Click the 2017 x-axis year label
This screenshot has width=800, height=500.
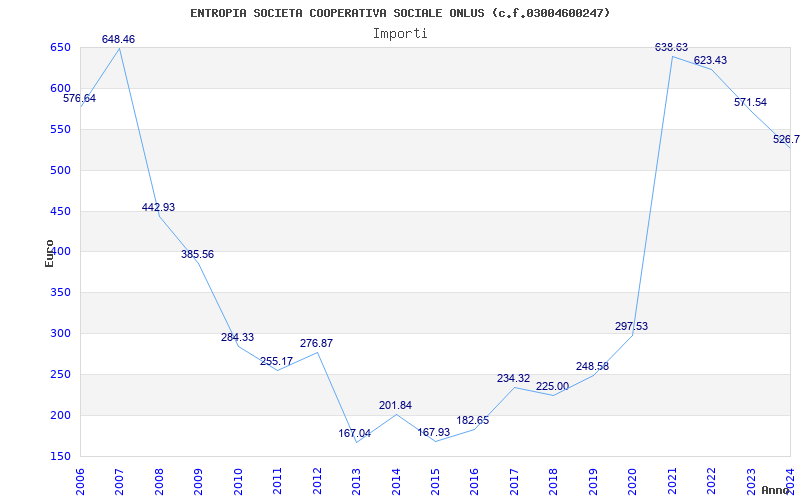[514, 480]
